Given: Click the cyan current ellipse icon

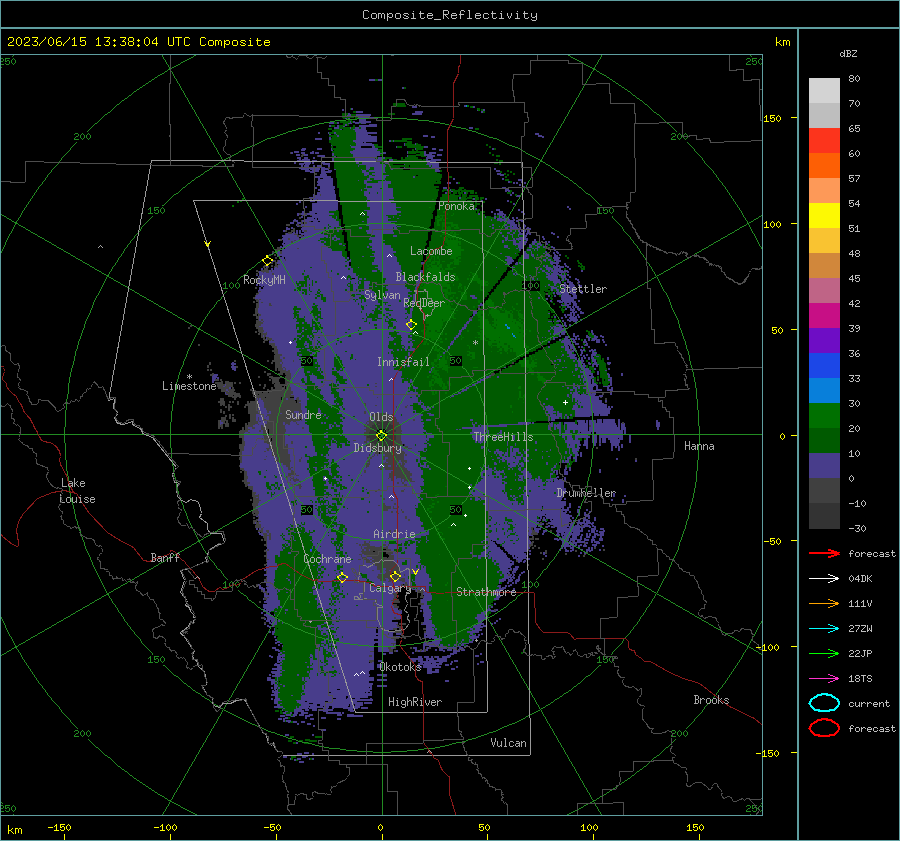Looking at the screenshot, I should pyautogui.click(x=824, y=703).
